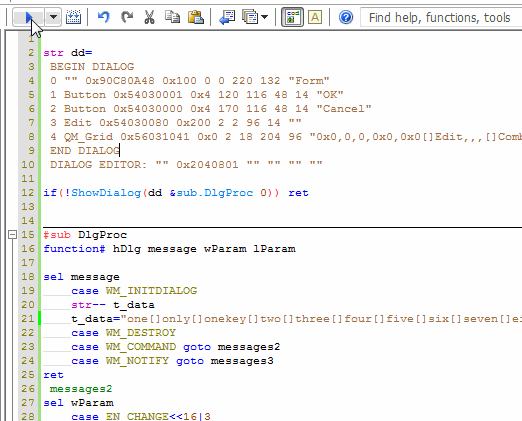Open help with the blue question mark icon

(346, 17)
